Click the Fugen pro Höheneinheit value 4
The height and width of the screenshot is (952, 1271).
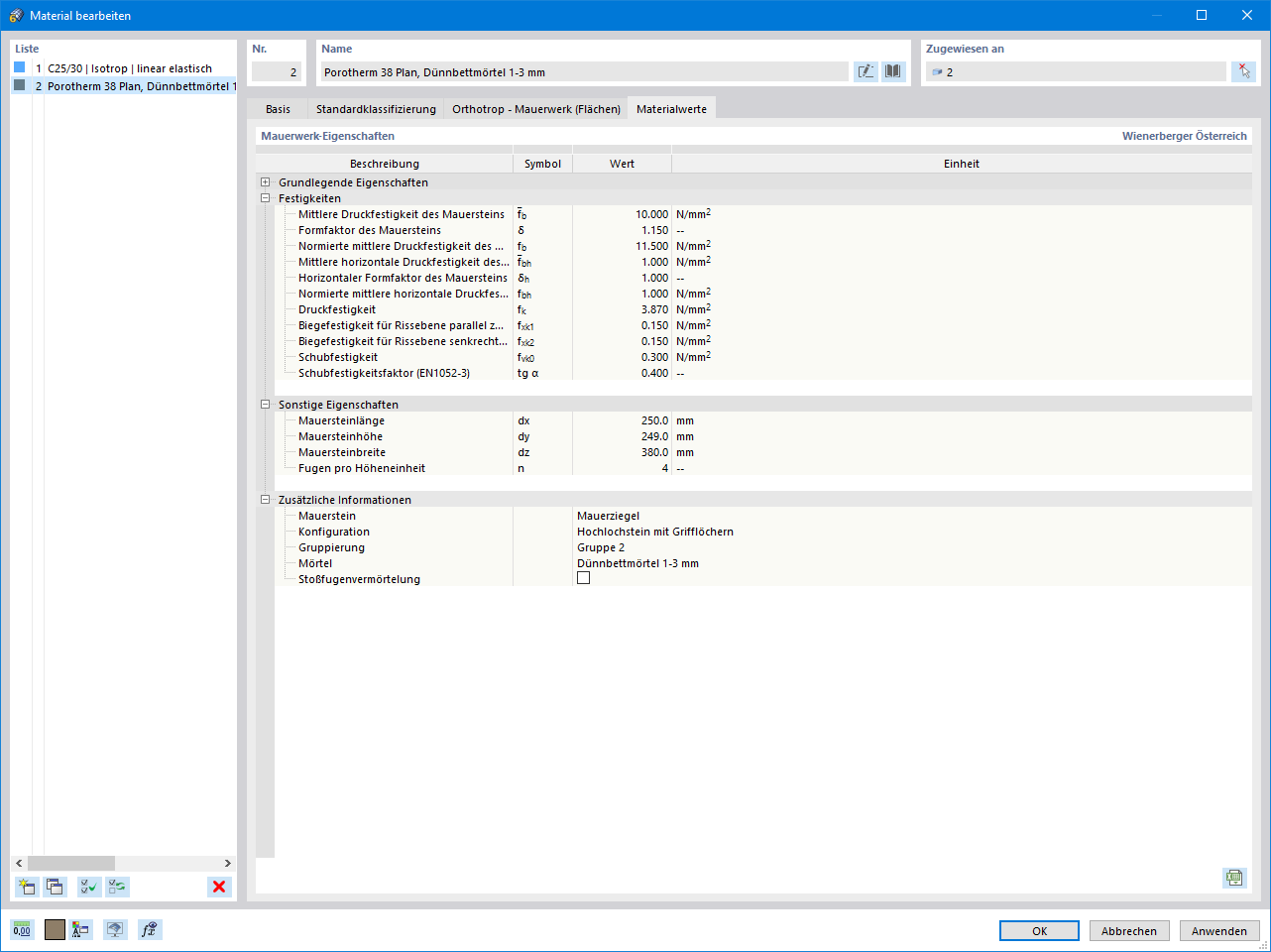coord(665,468)
